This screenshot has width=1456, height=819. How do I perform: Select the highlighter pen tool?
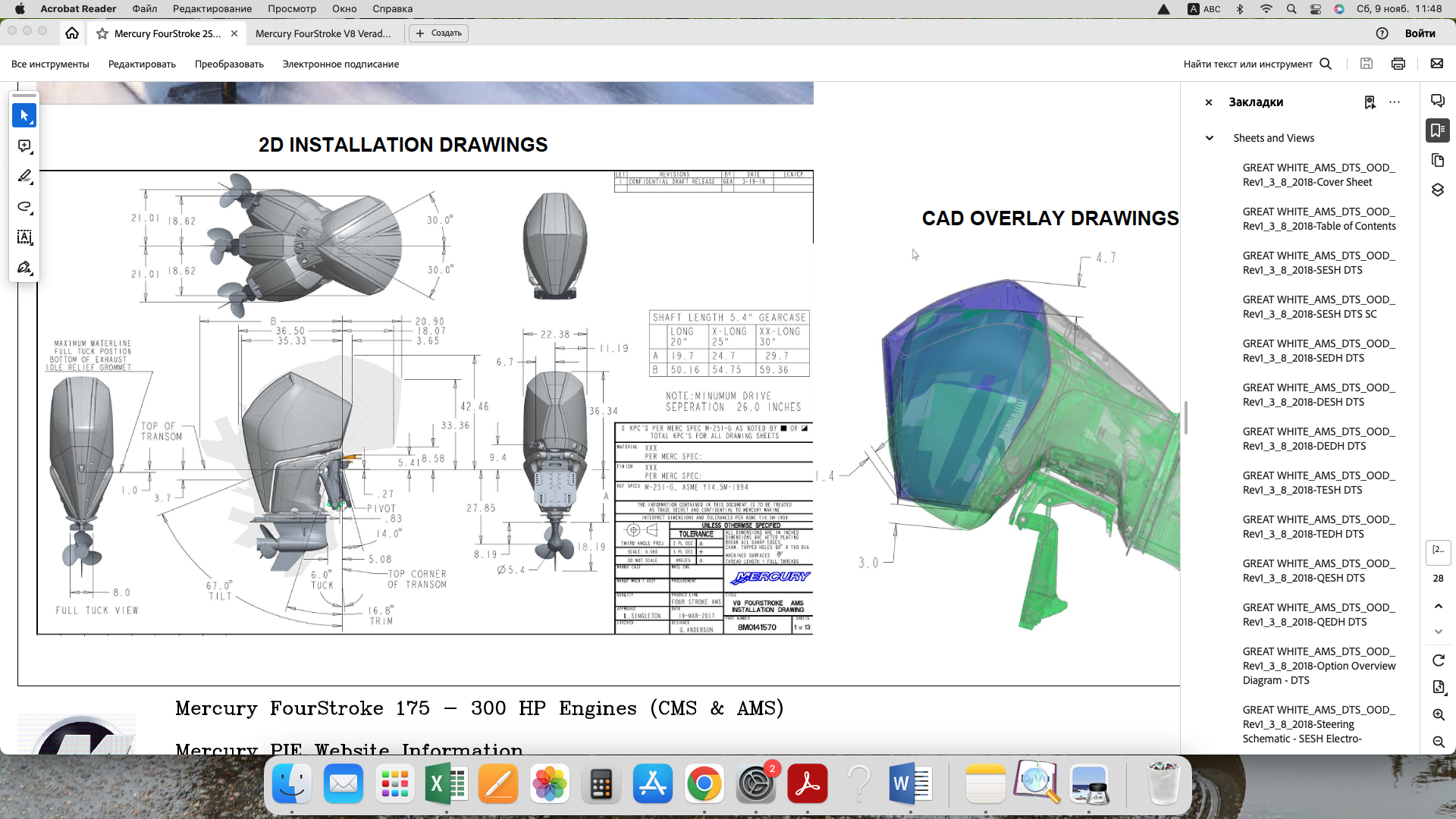click(x=24, y=176)
